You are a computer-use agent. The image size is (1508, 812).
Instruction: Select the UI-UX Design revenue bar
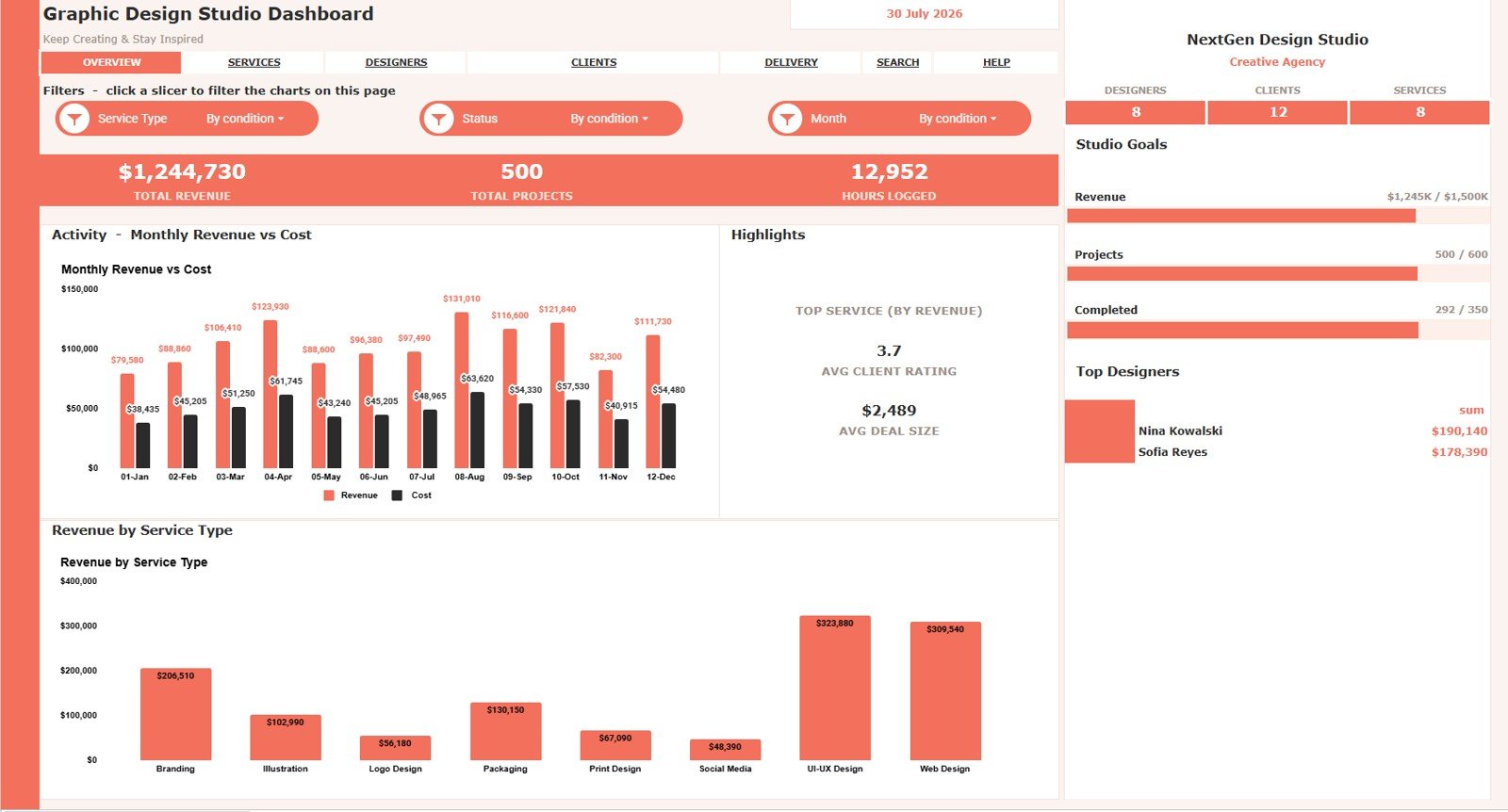click(x=835, y=688)
